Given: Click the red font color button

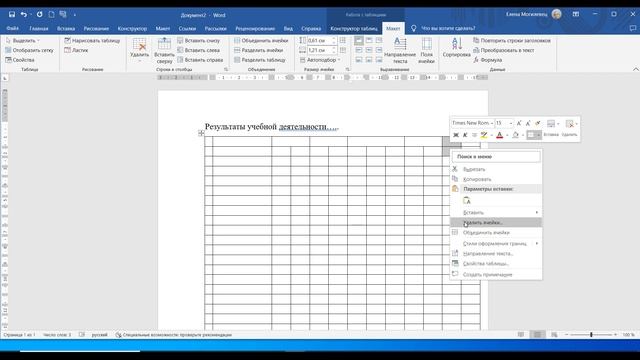Looking at the screenshot, I should pyautogui.click(x=500, y=135).
